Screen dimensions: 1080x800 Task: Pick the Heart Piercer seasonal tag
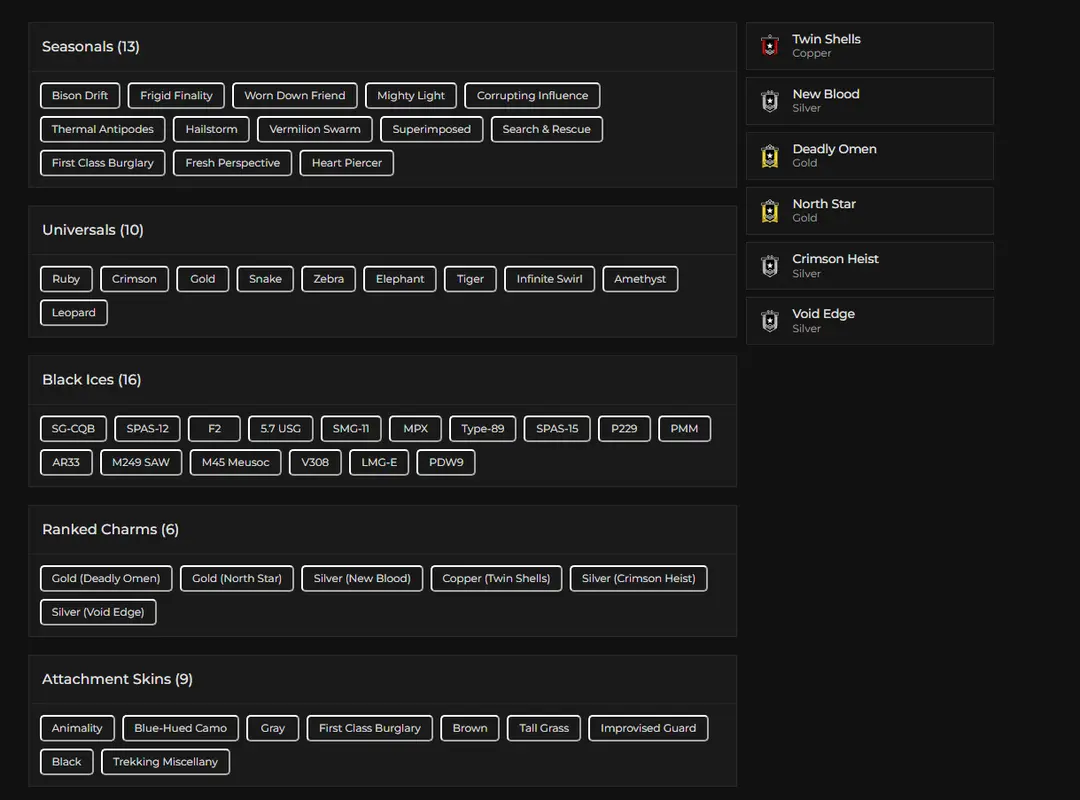point(347,163)
